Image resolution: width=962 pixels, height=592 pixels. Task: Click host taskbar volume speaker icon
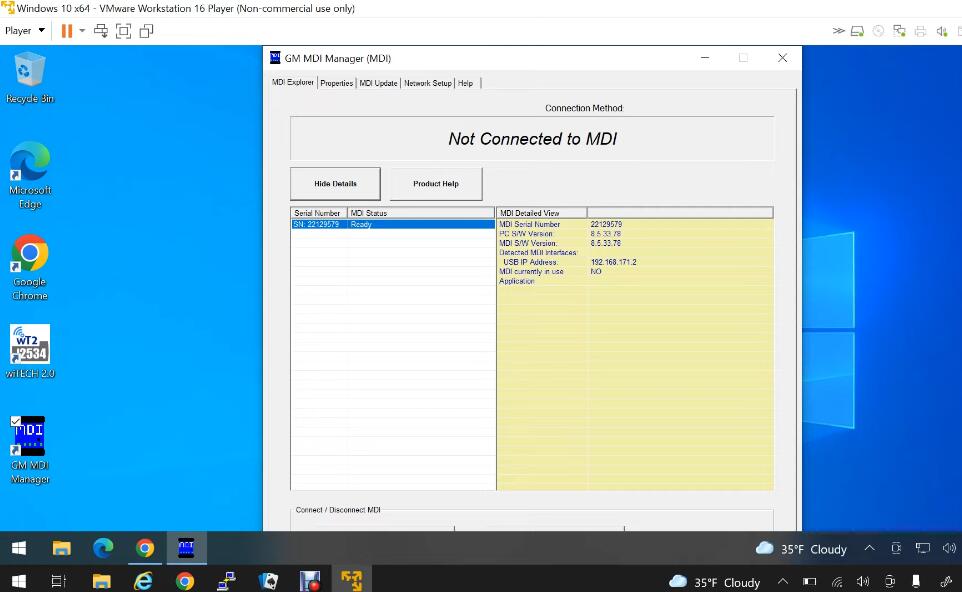(863, 581)
